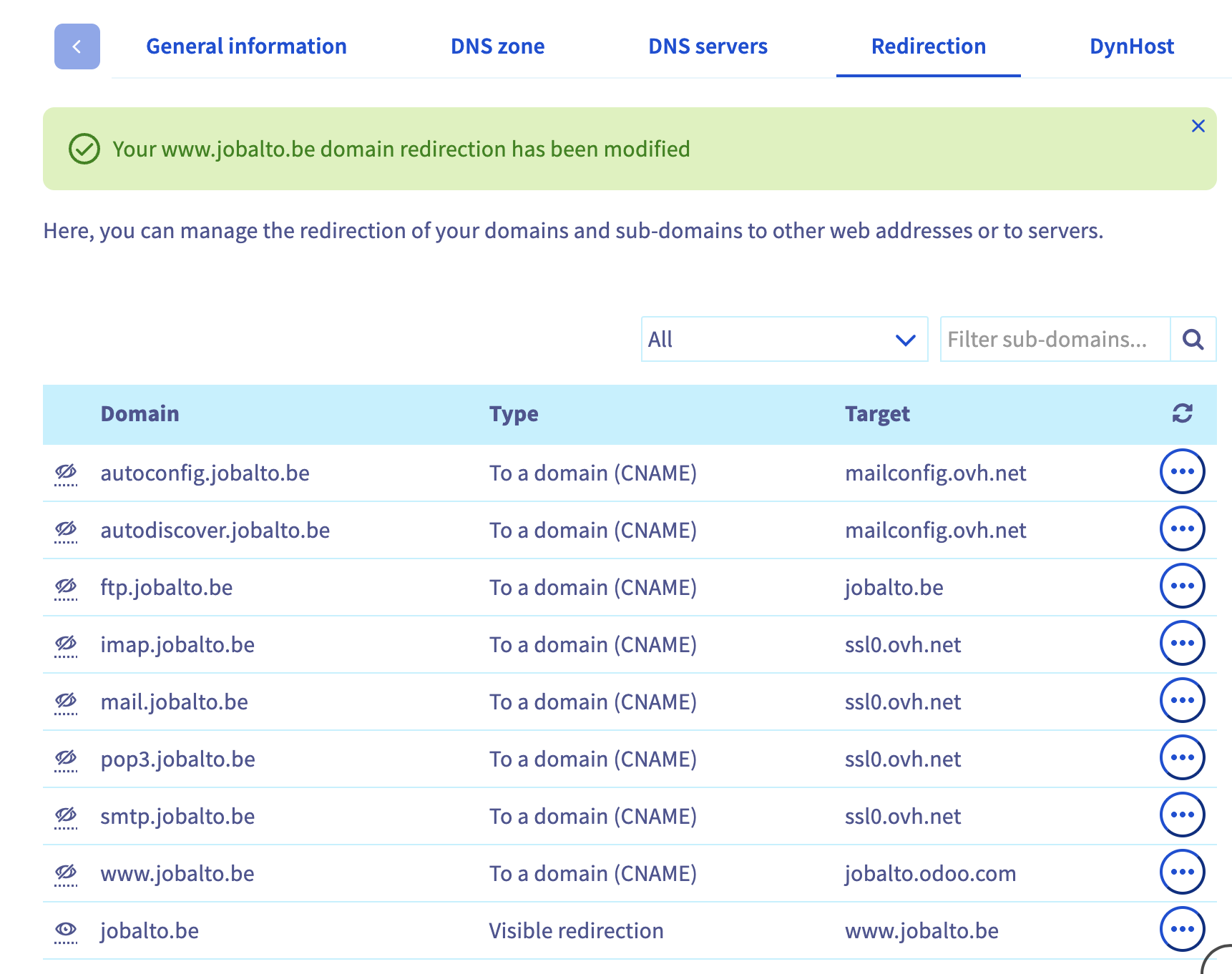
Task: Click the visible-eye icon beside jobalto.be
Action: [x=66, y=930]
